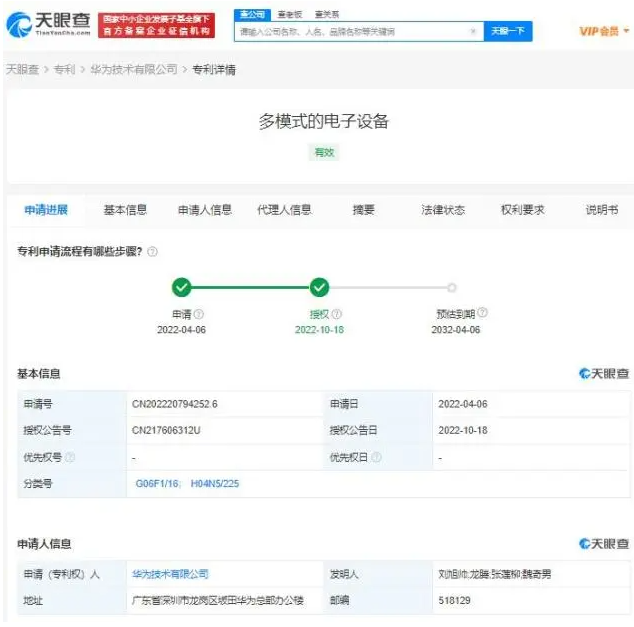The image size is (634, 627).
Task: Switch to the 代理人信息 tab
Action: 284,210
